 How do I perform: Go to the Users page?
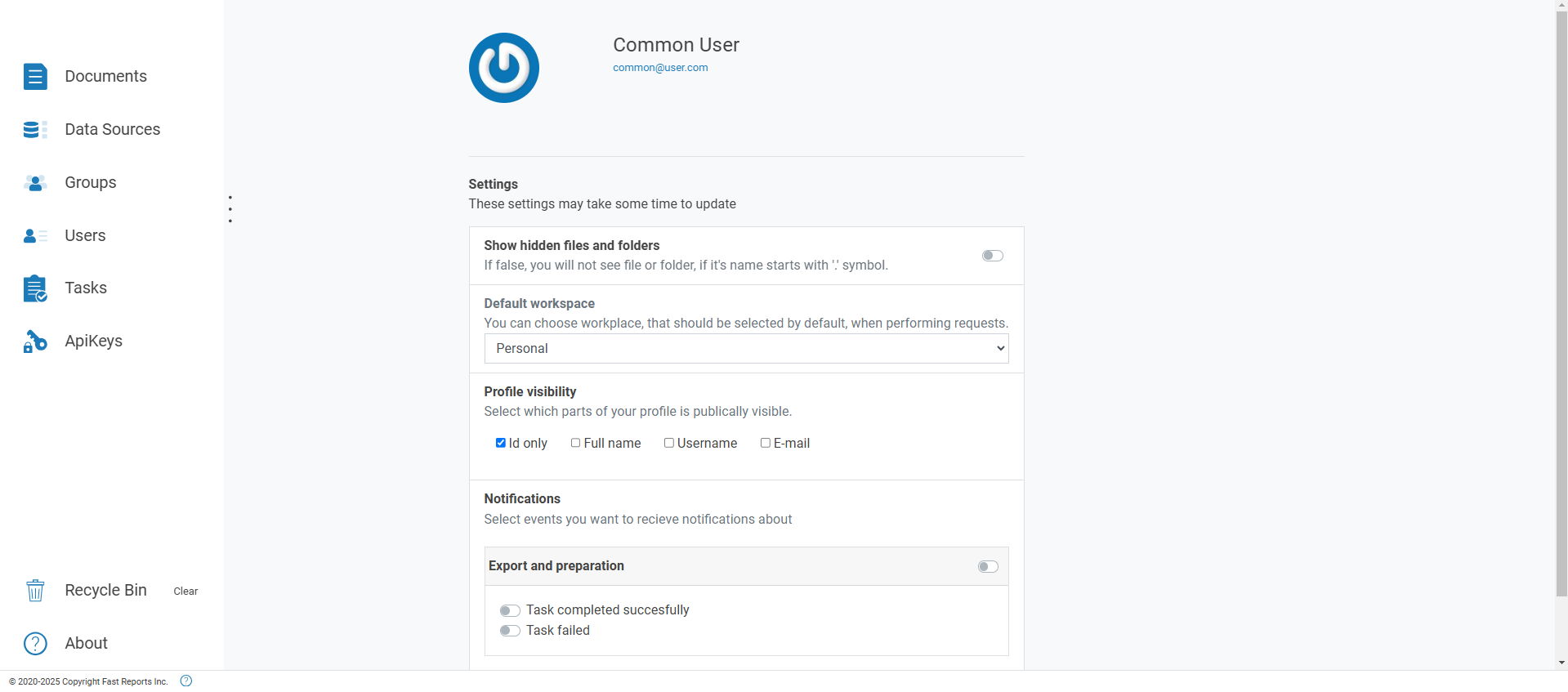[x=86, y=235]
